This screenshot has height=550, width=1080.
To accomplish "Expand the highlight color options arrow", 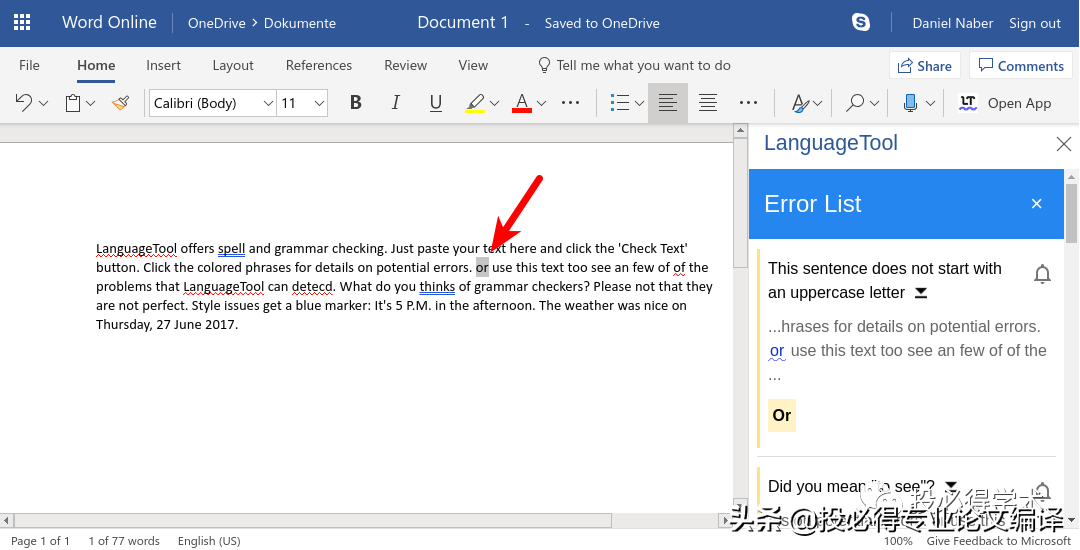I will [494, 103].
